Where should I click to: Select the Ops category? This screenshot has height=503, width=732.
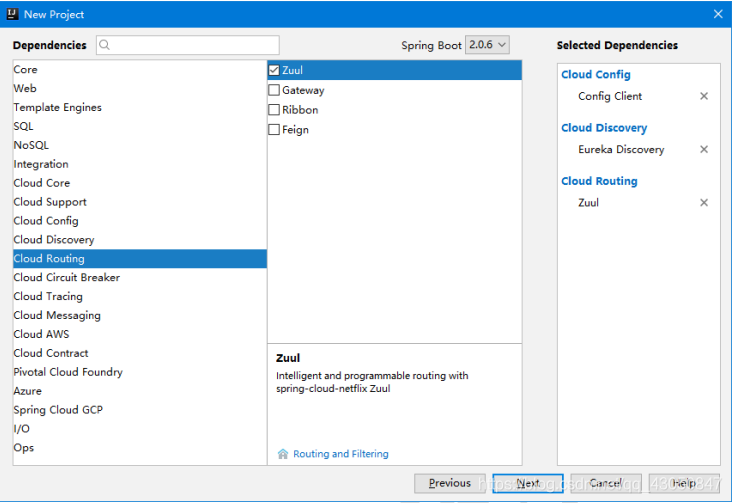tap(140, 448)
